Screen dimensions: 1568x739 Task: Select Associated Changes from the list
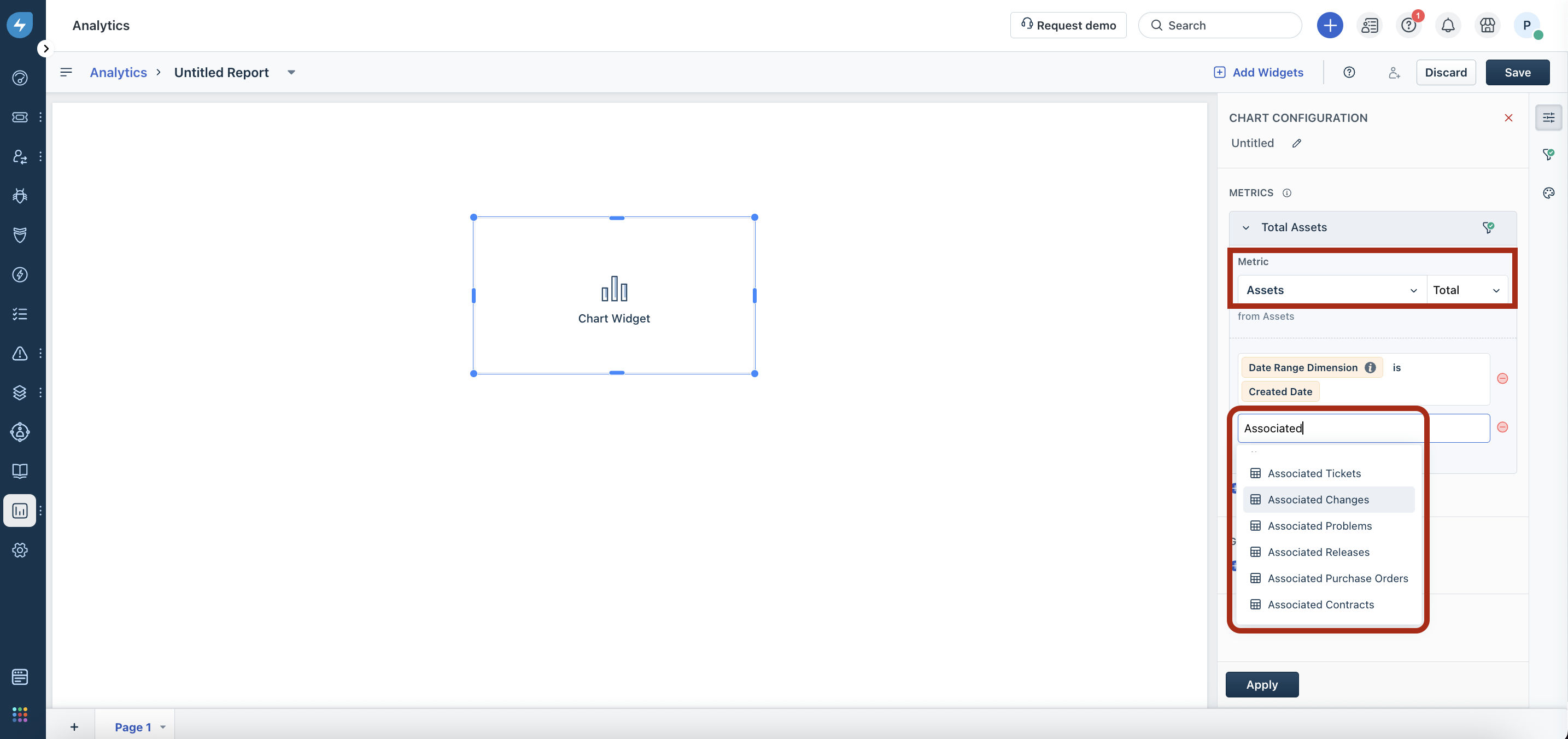pos(1318,499)
